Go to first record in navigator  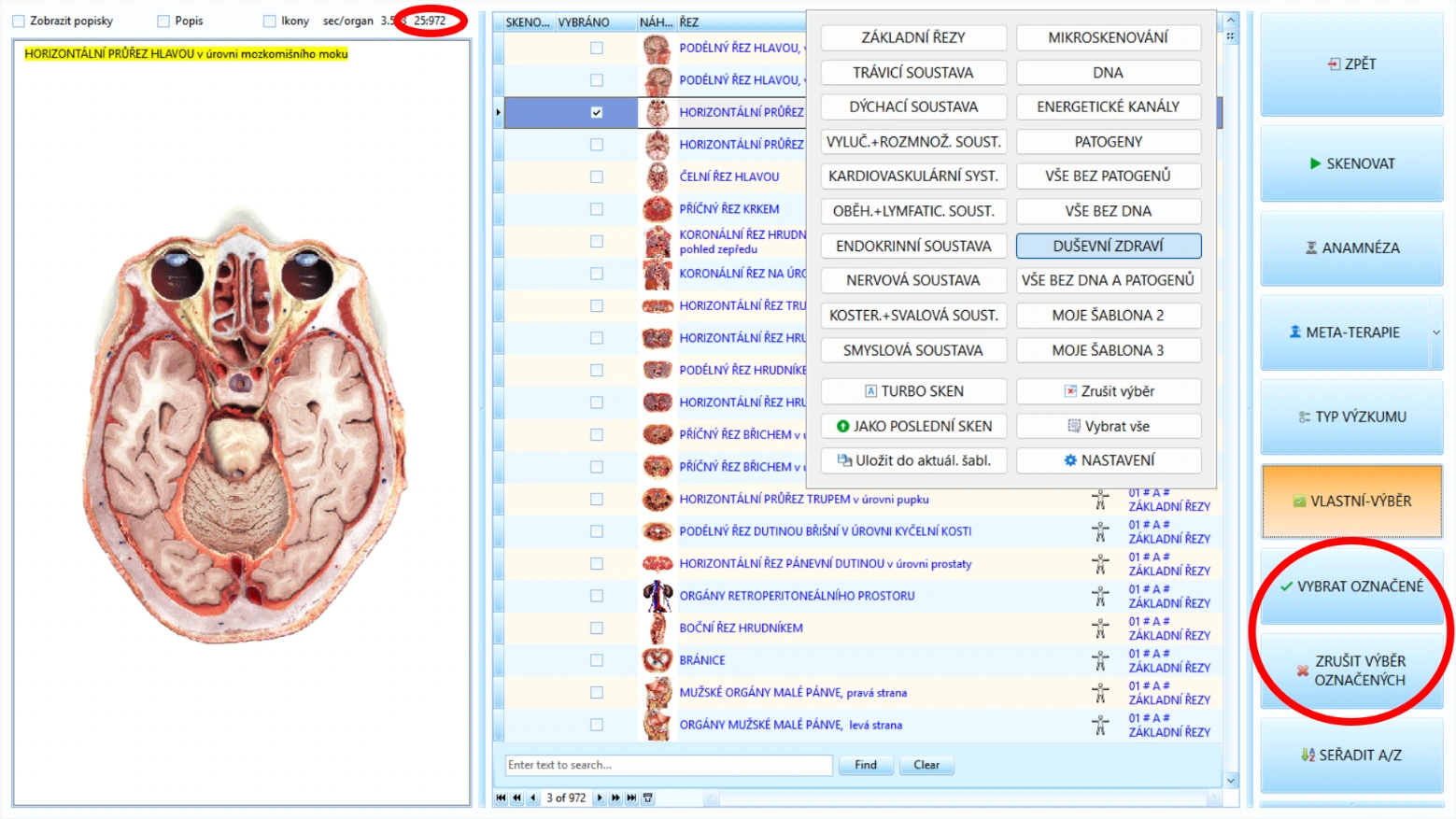[x=501, y=798]
